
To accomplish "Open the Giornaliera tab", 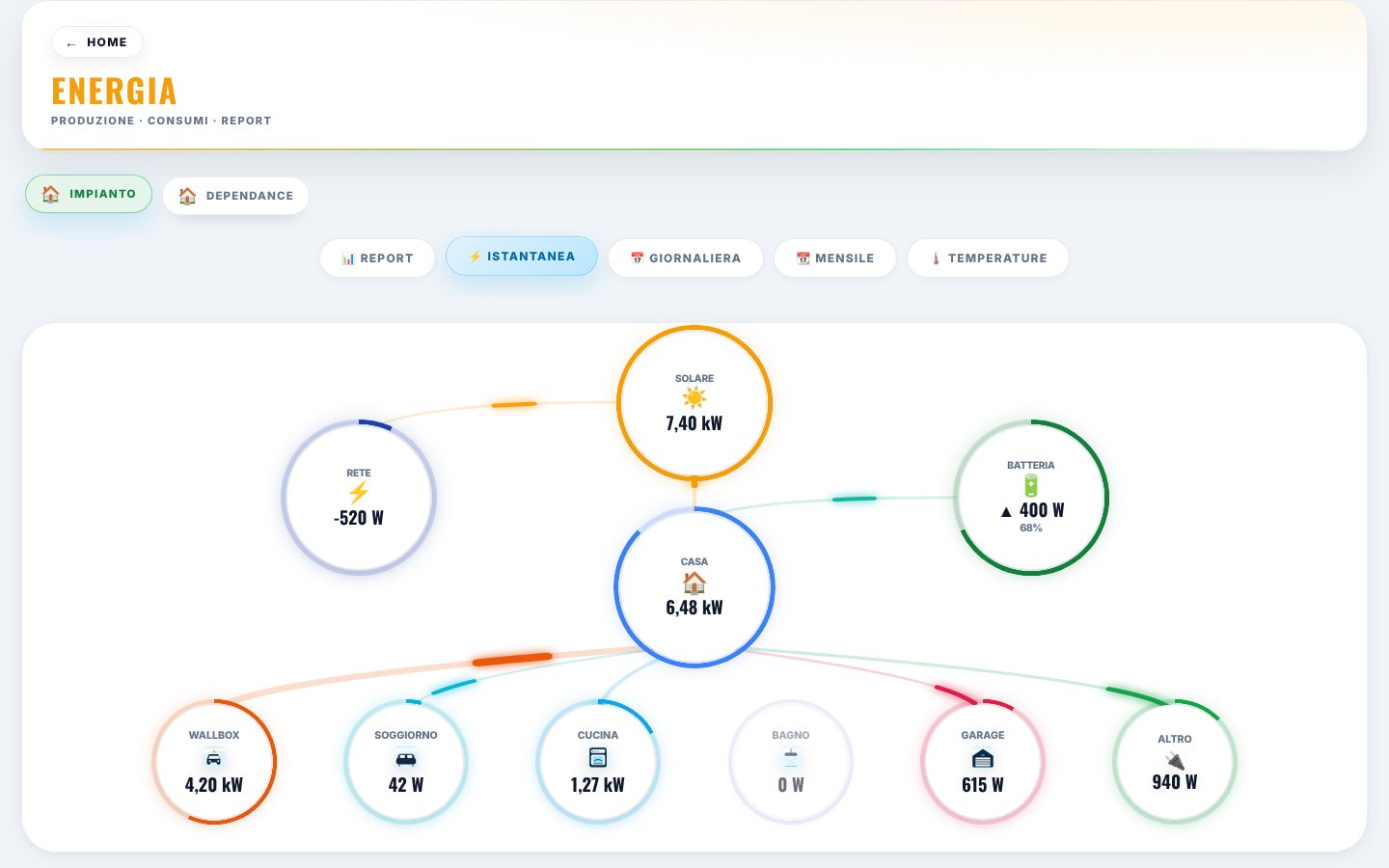I will pos(686,258).
